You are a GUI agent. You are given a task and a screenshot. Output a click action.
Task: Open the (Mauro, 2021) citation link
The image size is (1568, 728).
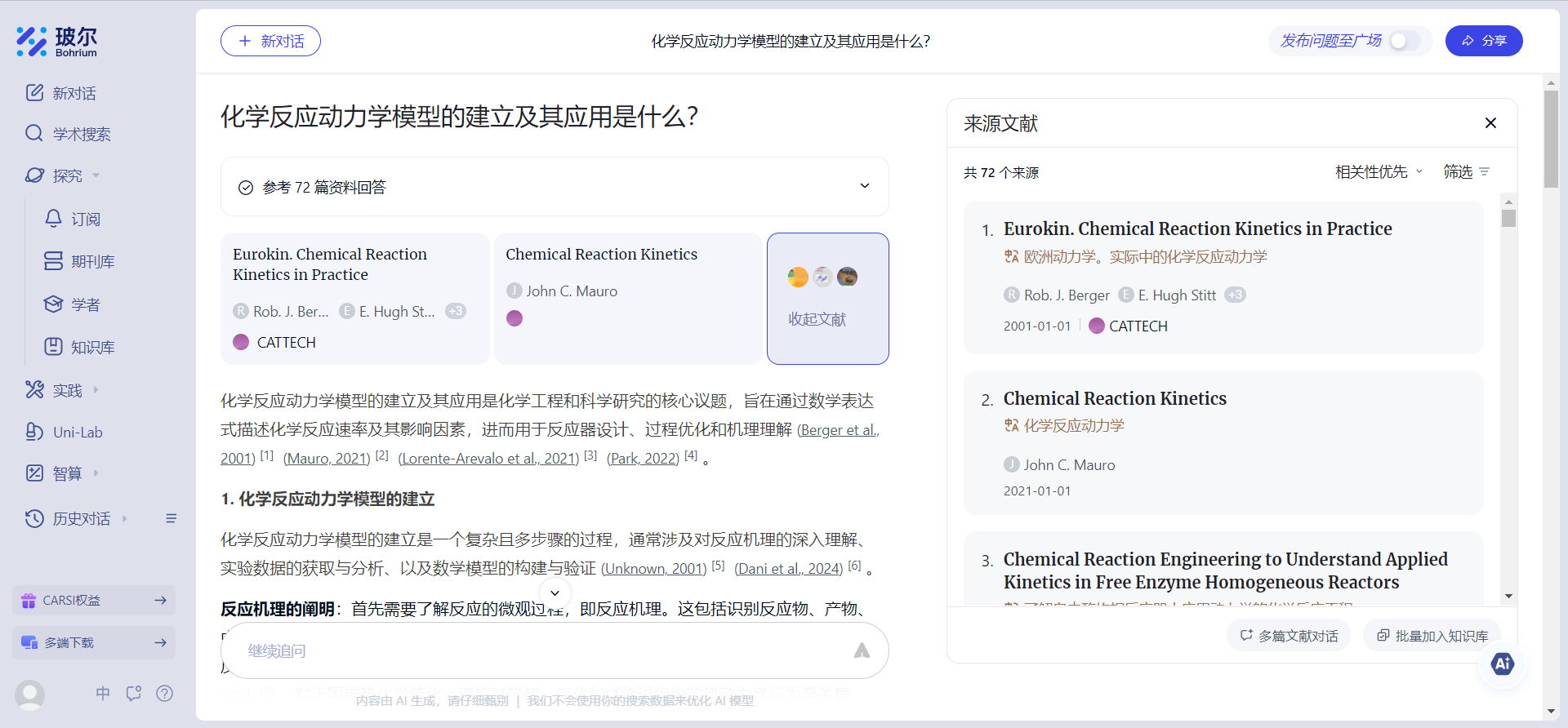pyautogui.click(x=327, y=459)
